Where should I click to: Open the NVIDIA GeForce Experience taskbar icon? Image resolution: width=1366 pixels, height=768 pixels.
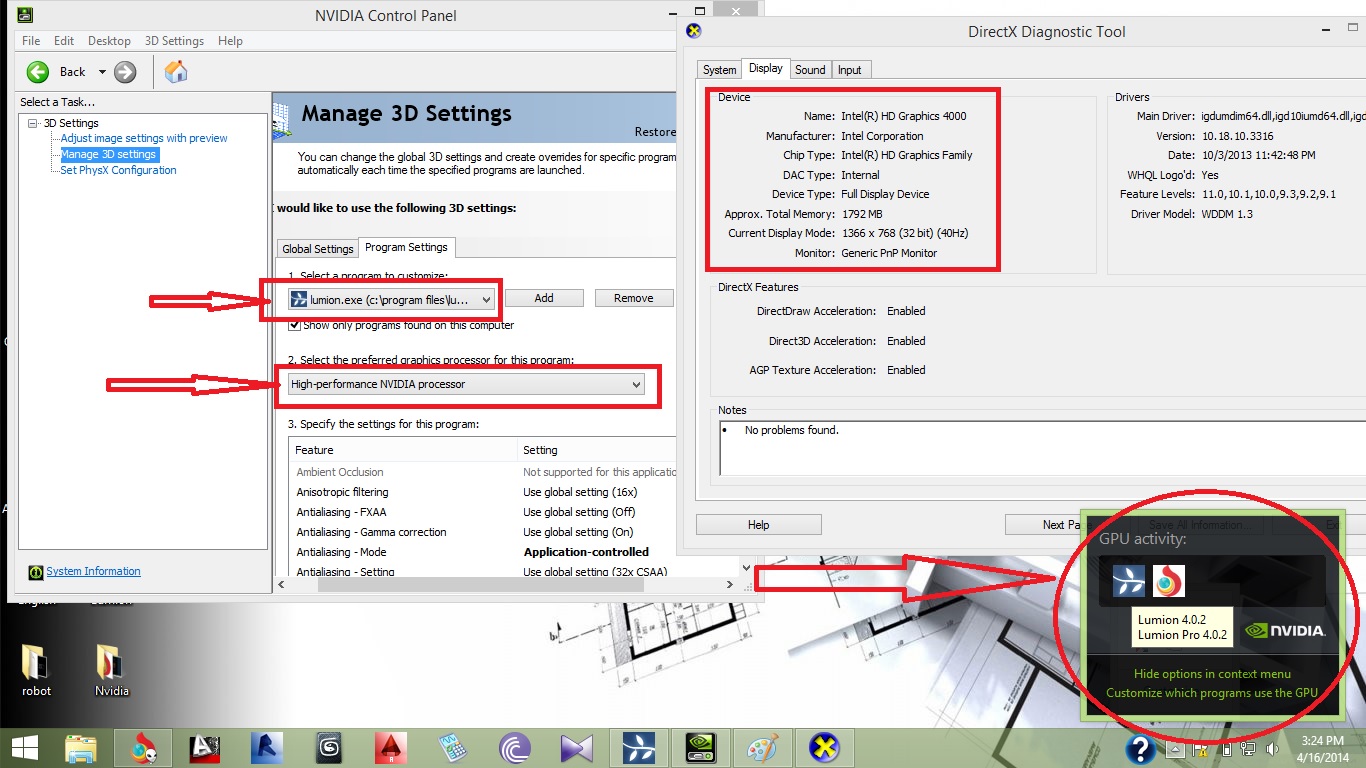(699, 747)
